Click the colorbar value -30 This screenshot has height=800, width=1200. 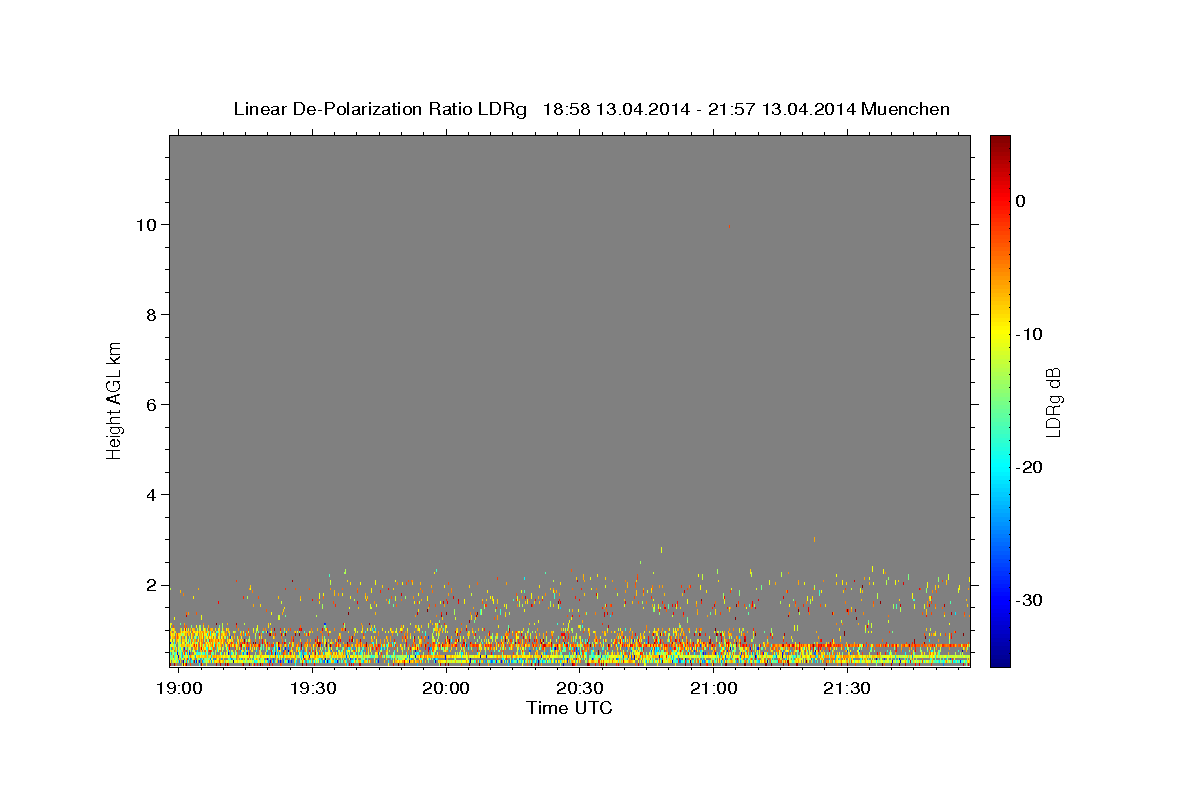[x=1030, y=600]
